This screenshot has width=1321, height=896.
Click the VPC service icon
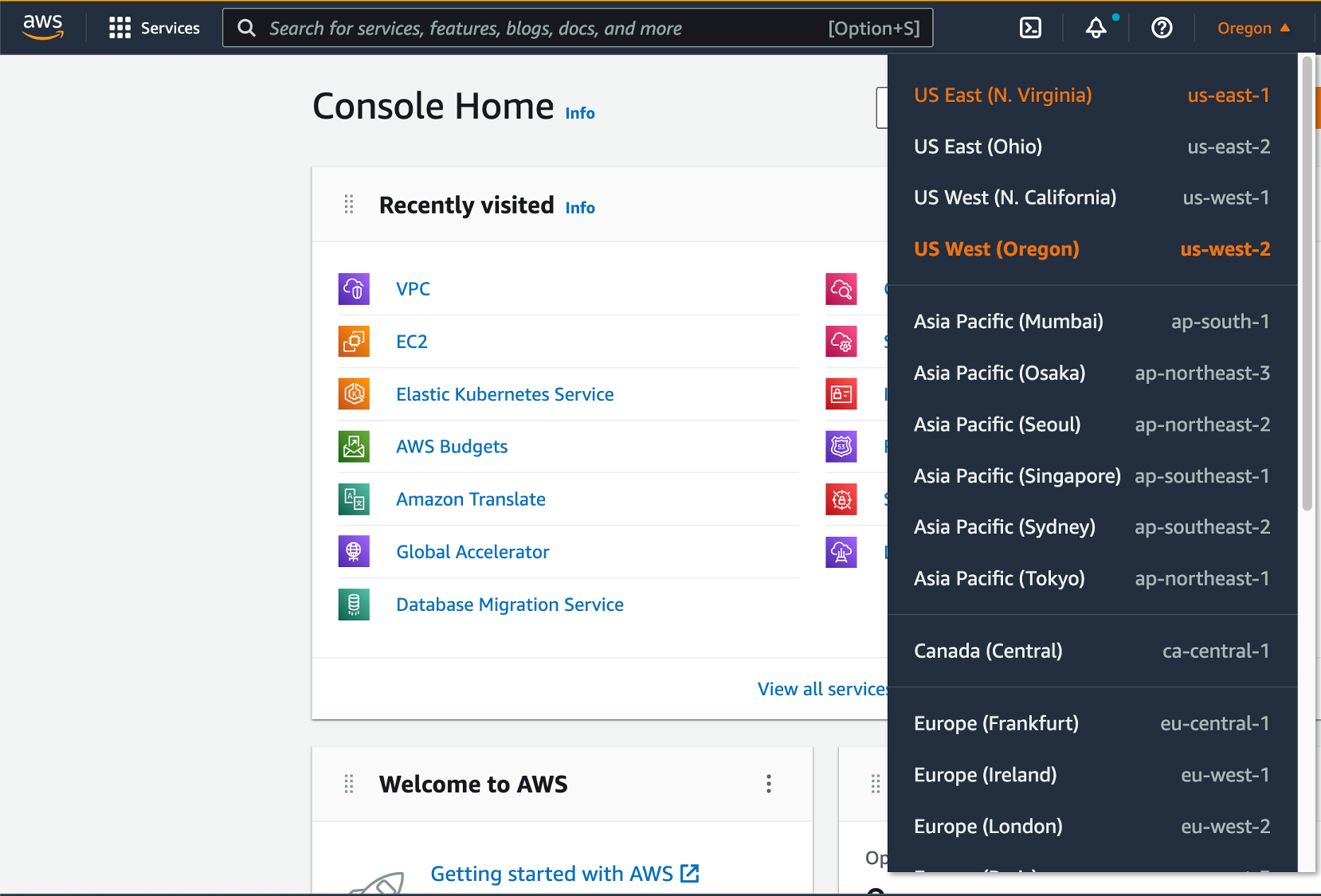coord(354,289)
